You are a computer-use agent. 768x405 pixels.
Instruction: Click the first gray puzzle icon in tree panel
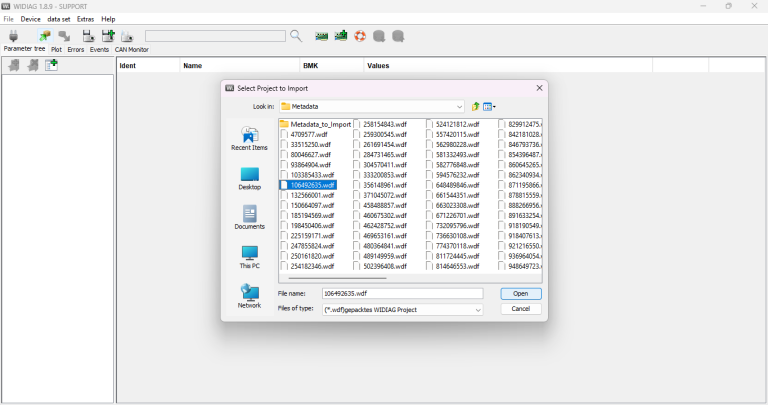(14, 65)
